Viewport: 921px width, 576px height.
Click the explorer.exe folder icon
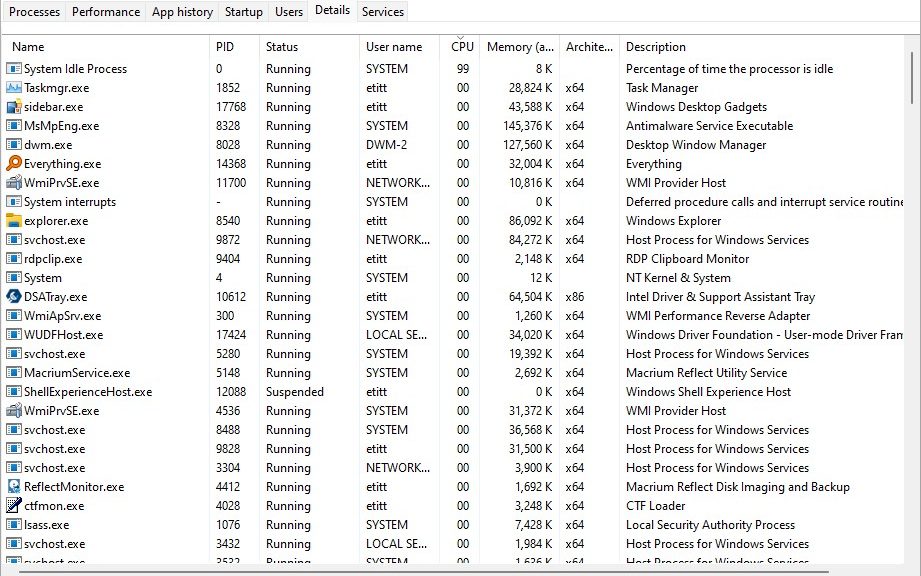pos(14,221)
